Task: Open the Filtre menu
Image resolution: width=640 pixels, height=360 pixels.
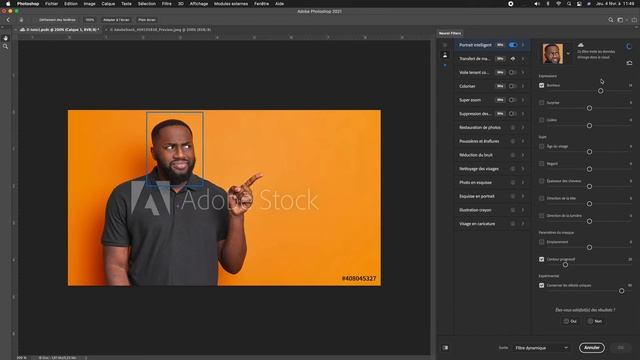Action: (167, 4)
